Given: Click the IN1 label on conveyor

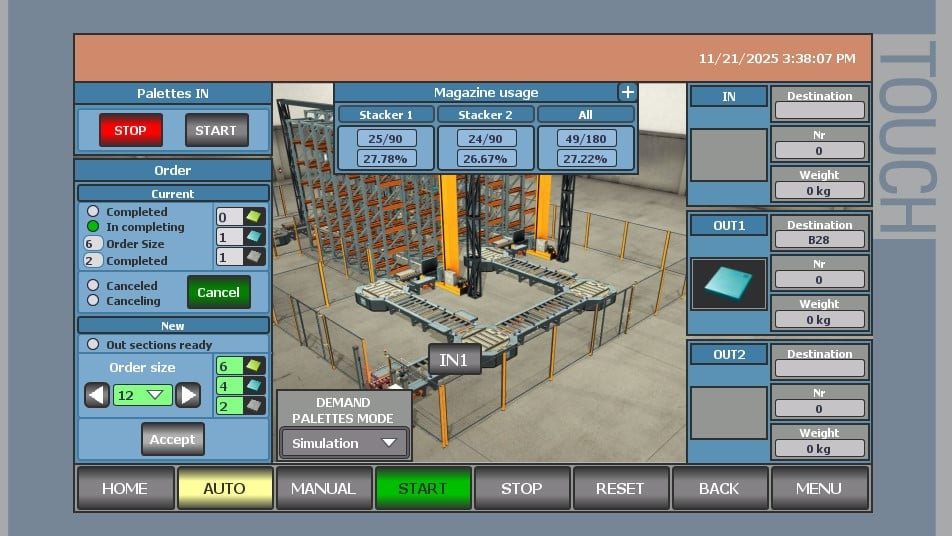Looking at the screenshot, I should (x=454, y=360).
